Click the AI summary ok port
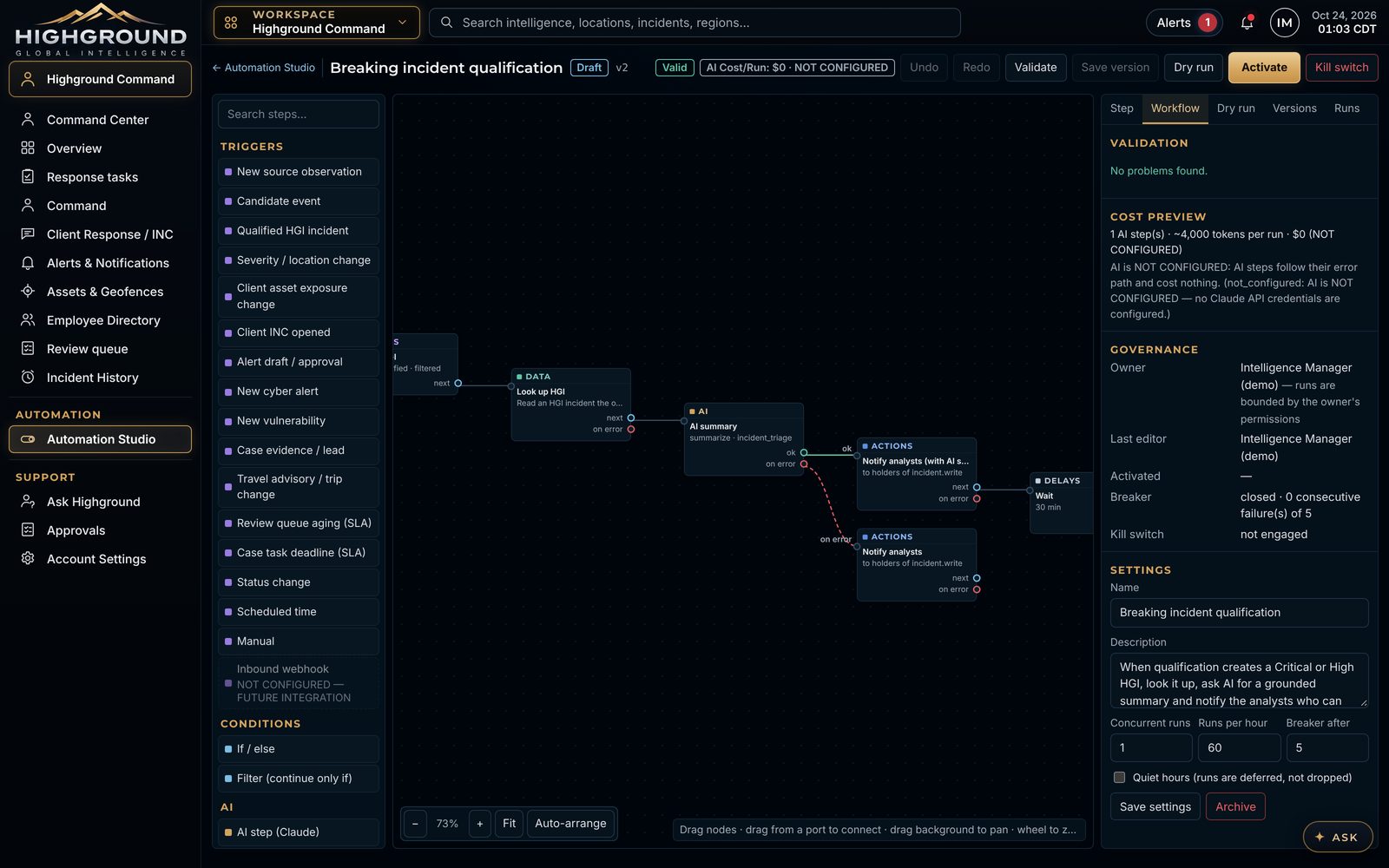This screenshot has height=868, width=1389. (x=804, y=452)
